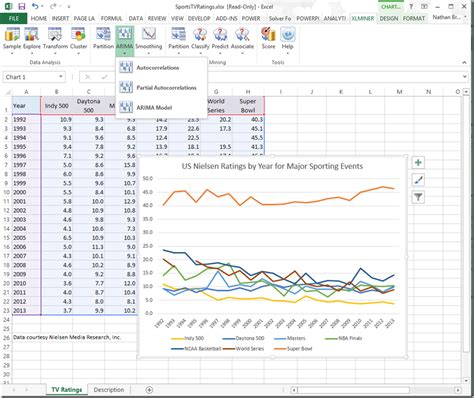The height and width of the screenshot is (398, 474).
Task: Switch to the FORMAT chart tab
Action: [x=414, y=18]
